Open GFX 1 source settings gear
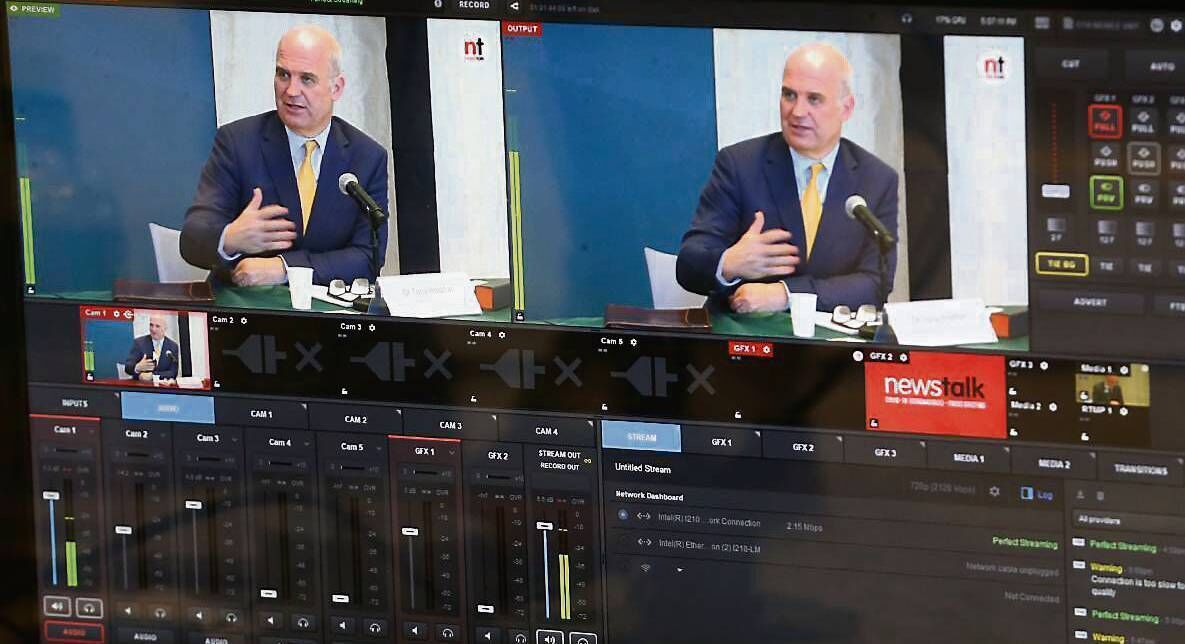1185x644 pixels. point(767,349)
